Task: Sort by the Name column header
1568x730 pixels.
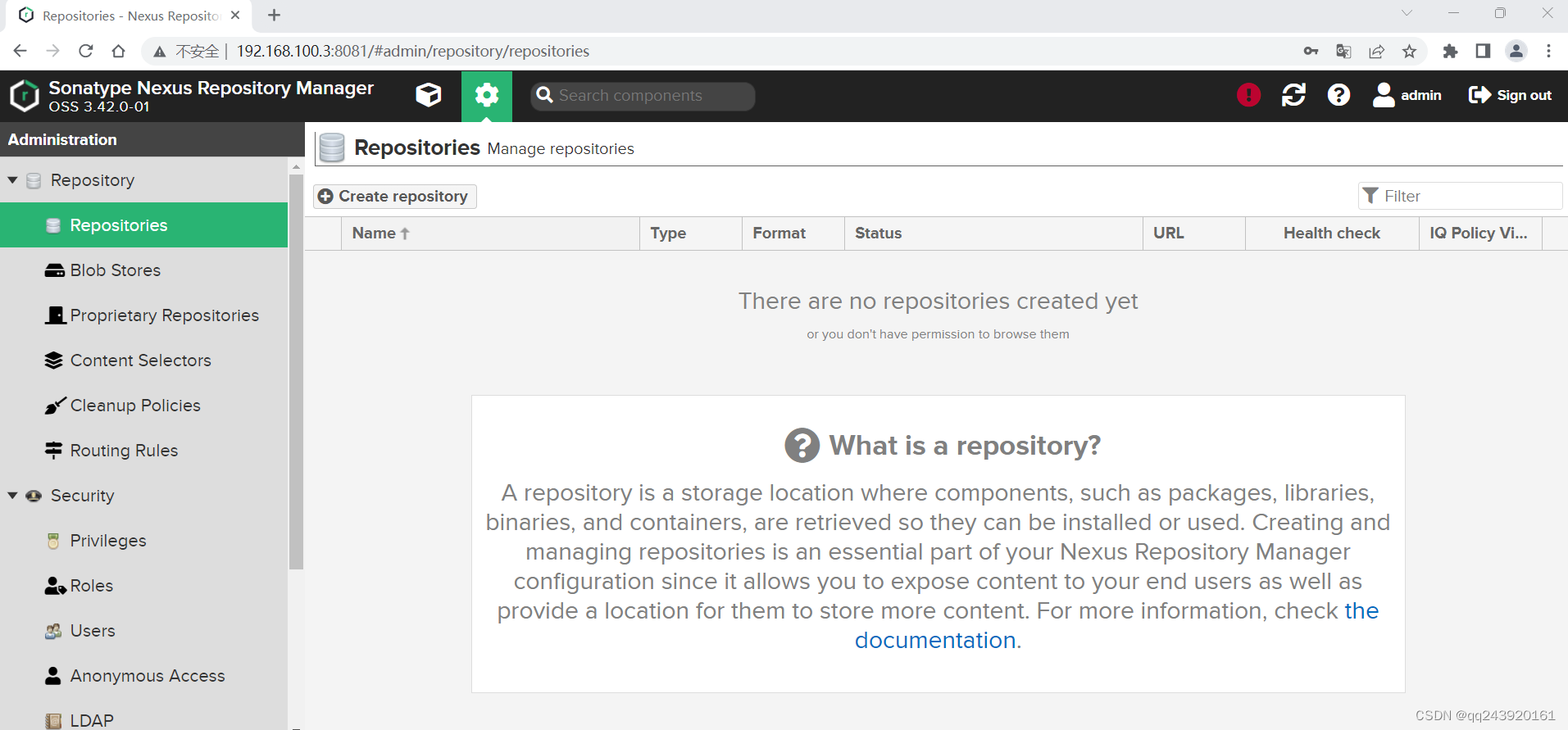Action: pos(490,234)
